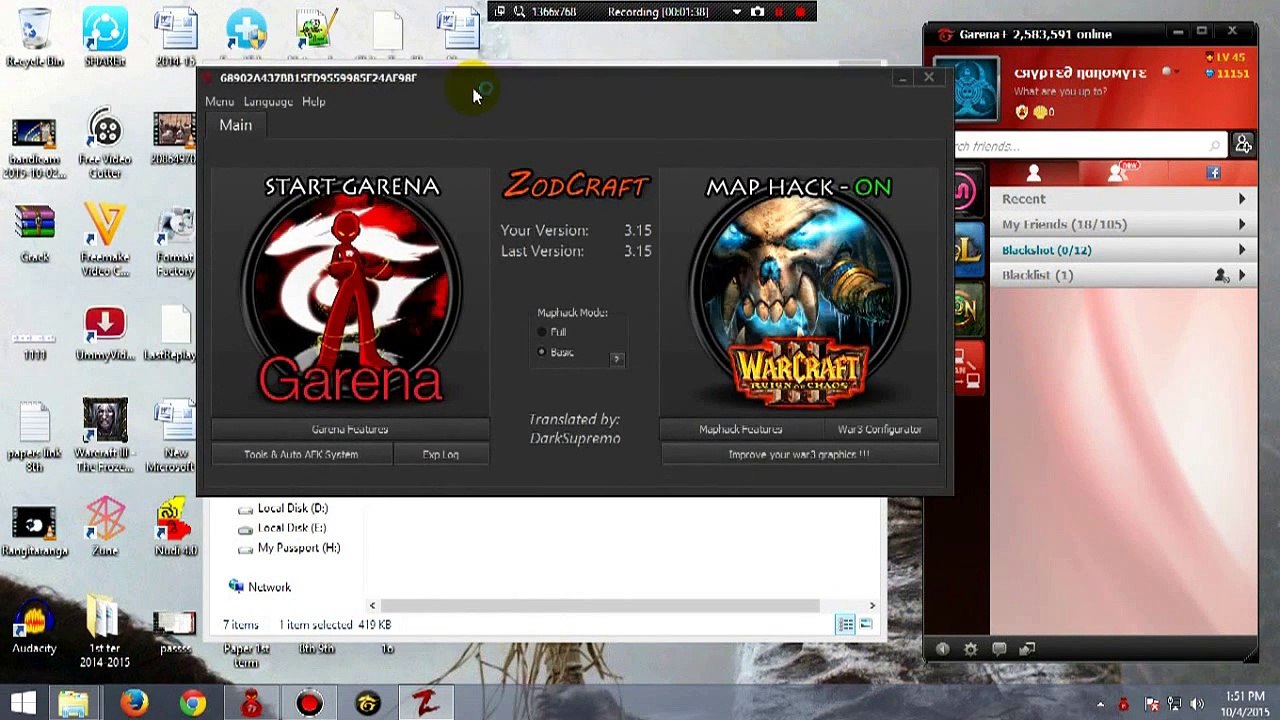The image size is (1280, 720).
Task: Open the War3 Configurator
Action: click(x=880, y=429)
